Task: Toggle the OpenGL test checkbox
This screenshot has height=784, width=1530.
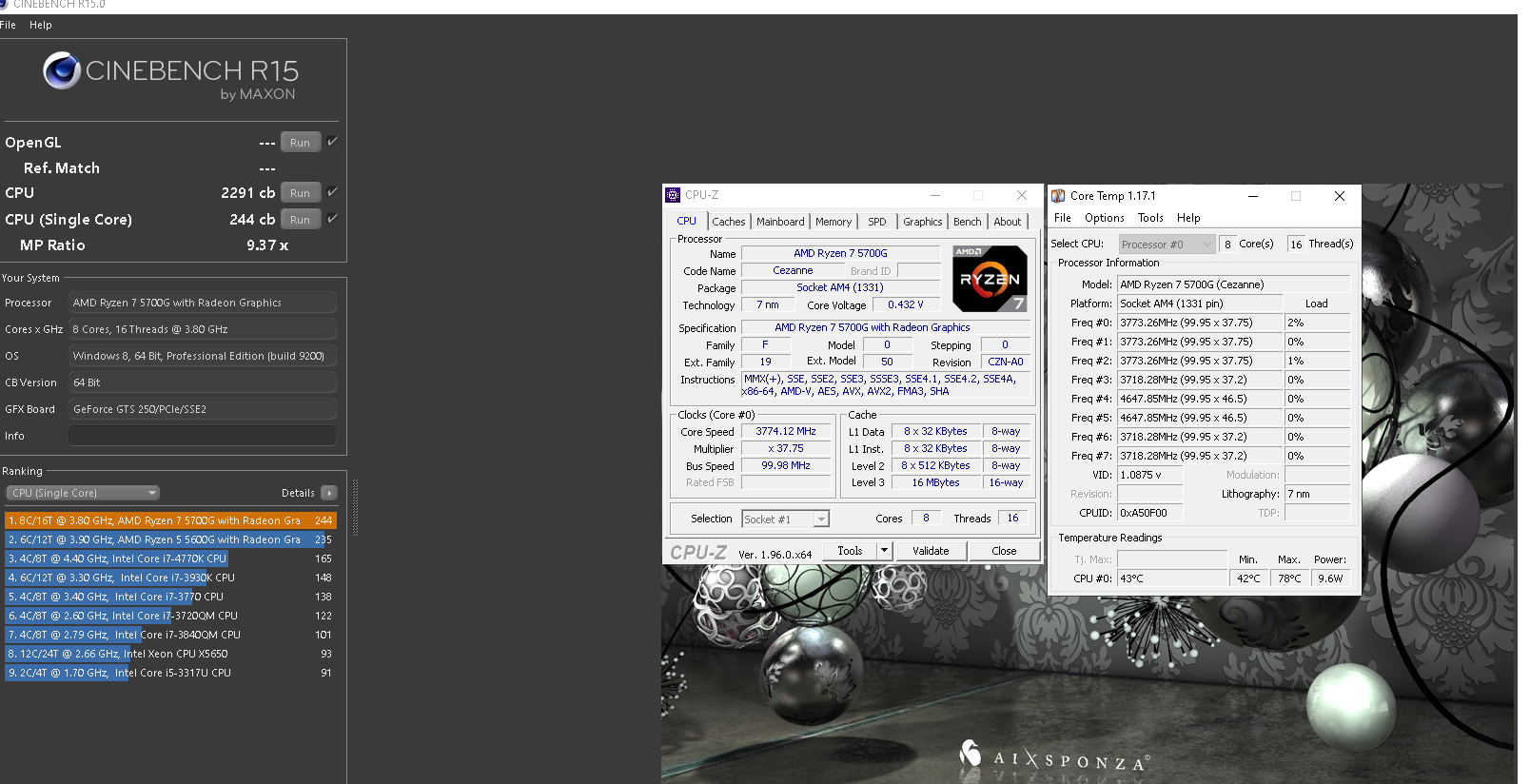Action: pos(332,142)
